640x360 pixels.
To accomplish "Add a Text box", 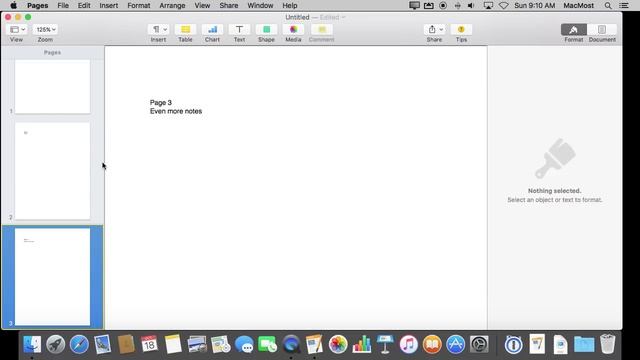I will coord(239,29).
